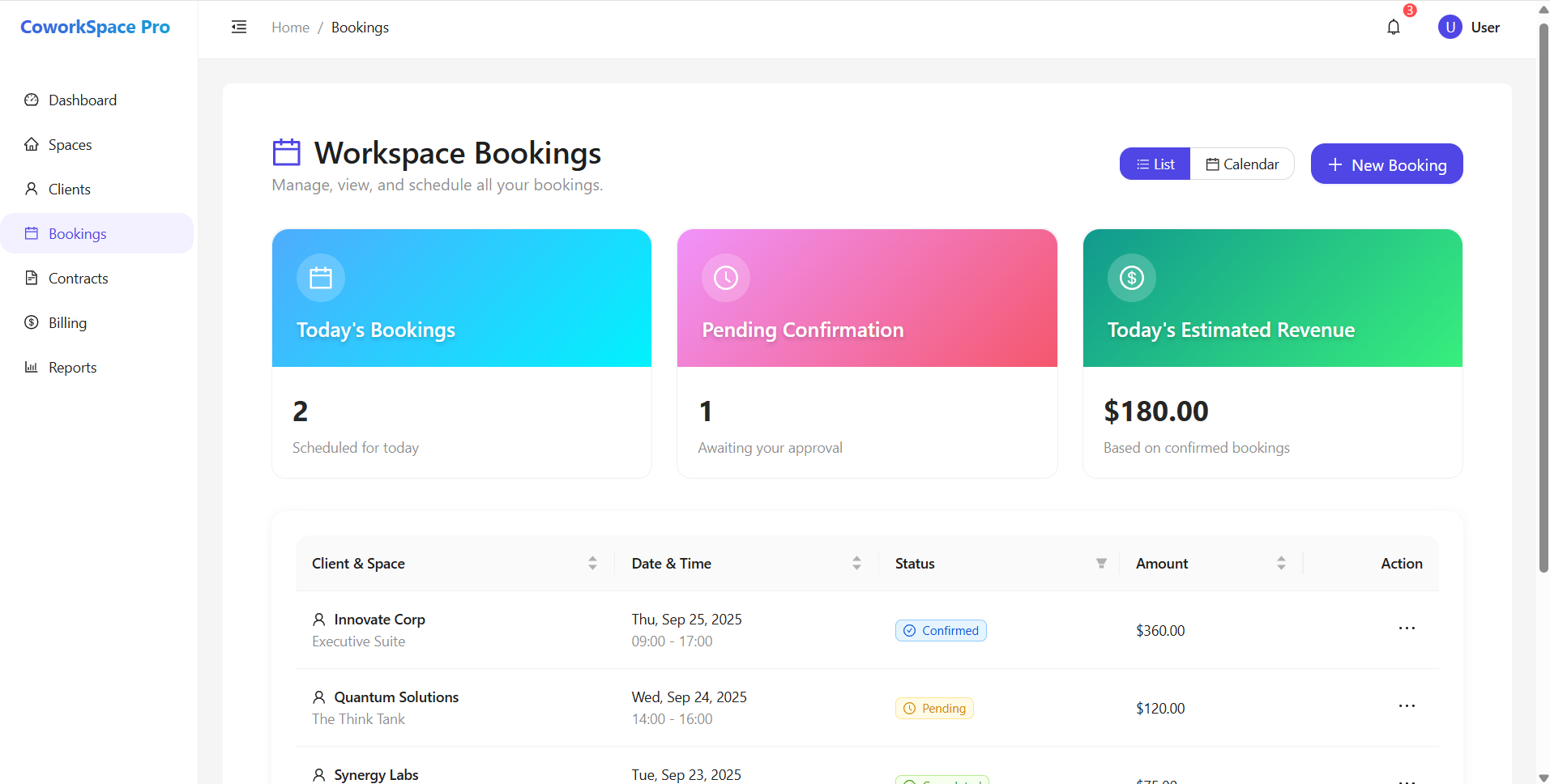This screenshot has height=784, width=1550.
Task: Go to Clients page
Action: coord(97,190)
